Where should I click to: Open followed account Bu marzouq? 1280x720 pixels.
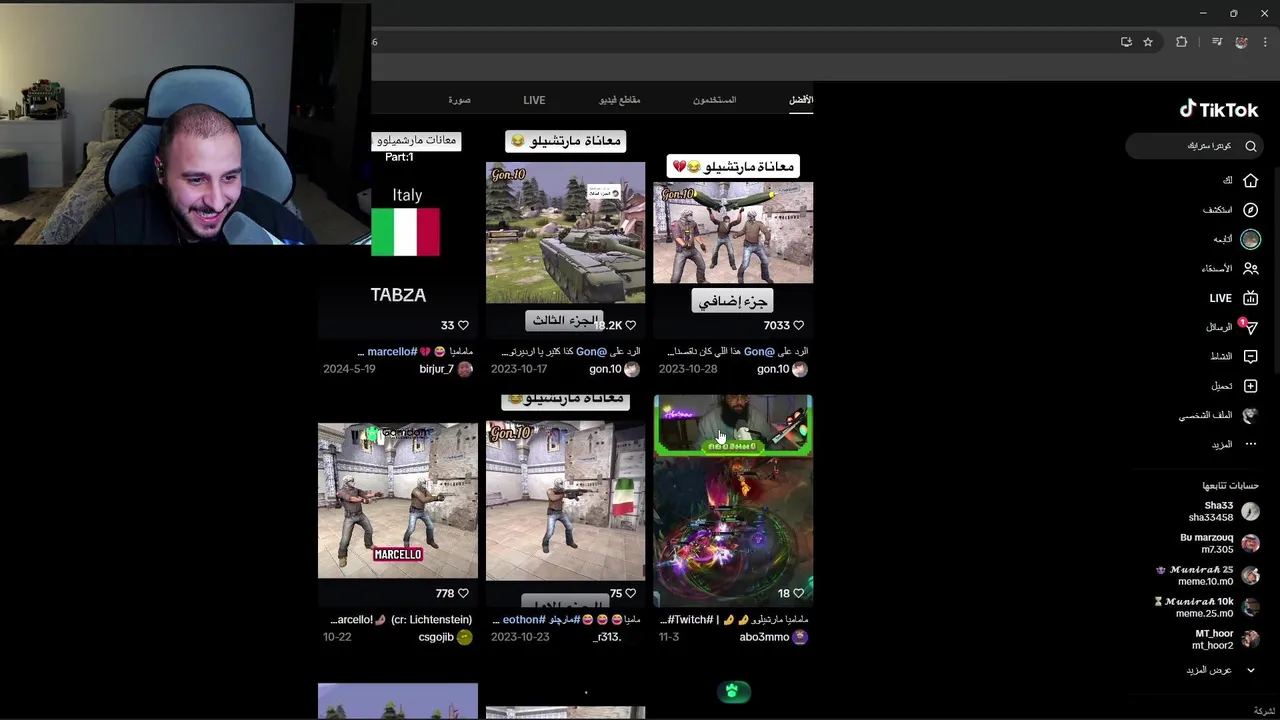[1219, 543]
